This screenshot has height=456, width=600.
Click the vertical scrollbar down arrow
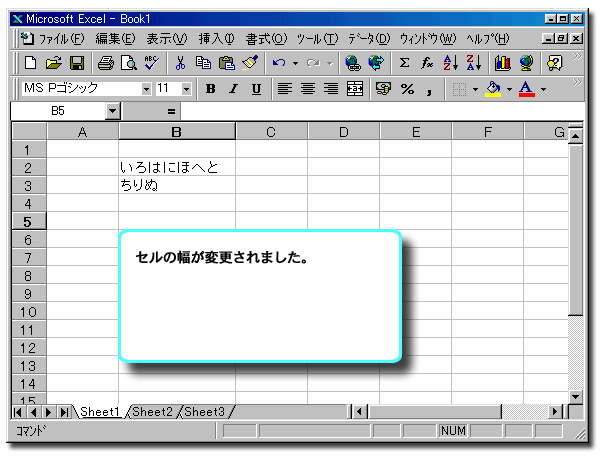pyautogui.click(x=576, y=397)
